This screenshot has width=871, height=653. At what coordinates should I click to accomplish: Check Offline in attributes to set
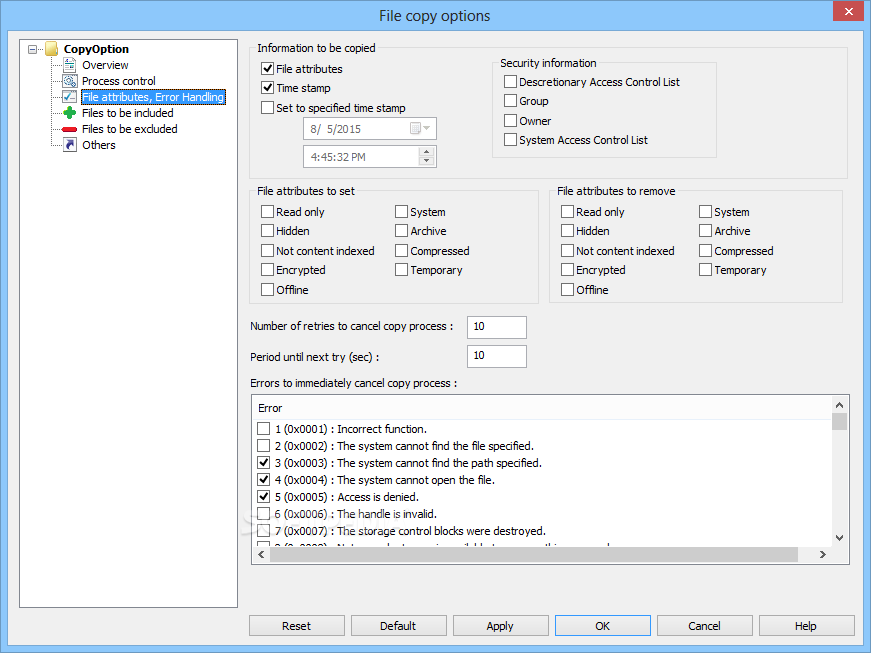(267, 290)
